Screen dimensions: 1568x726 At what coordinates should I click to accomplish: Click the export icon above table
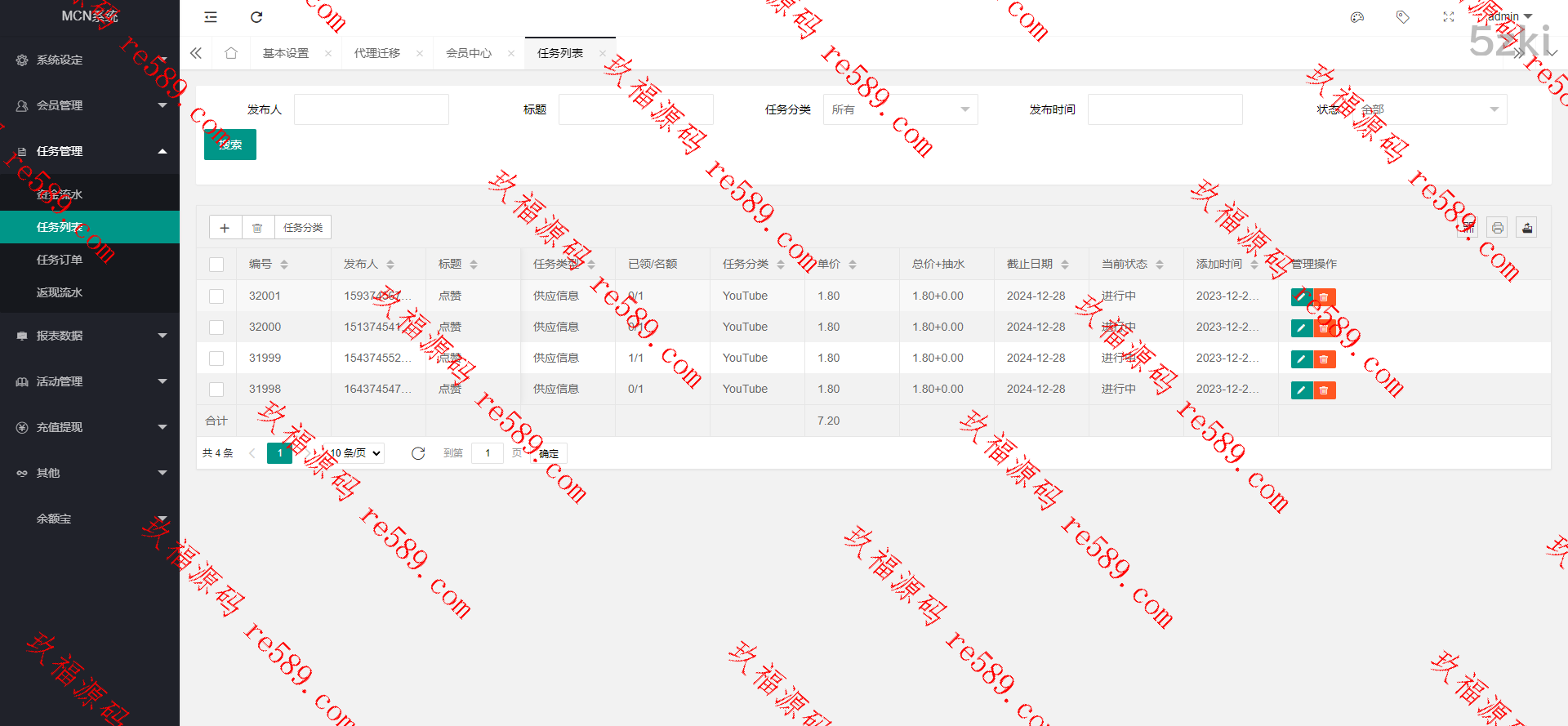1526,228
